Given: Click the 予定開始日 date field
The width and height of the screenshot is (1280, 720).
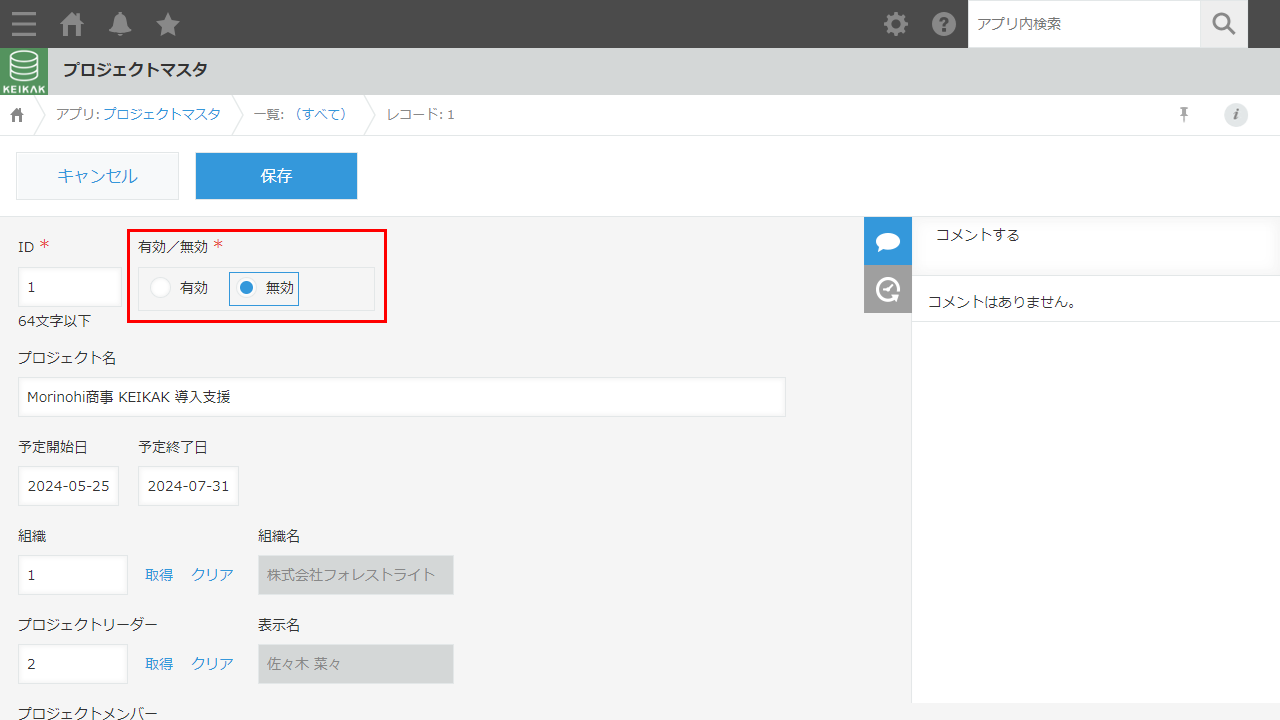Looking at the screenshot, I should pyautogui.click(x=68, y=486).
